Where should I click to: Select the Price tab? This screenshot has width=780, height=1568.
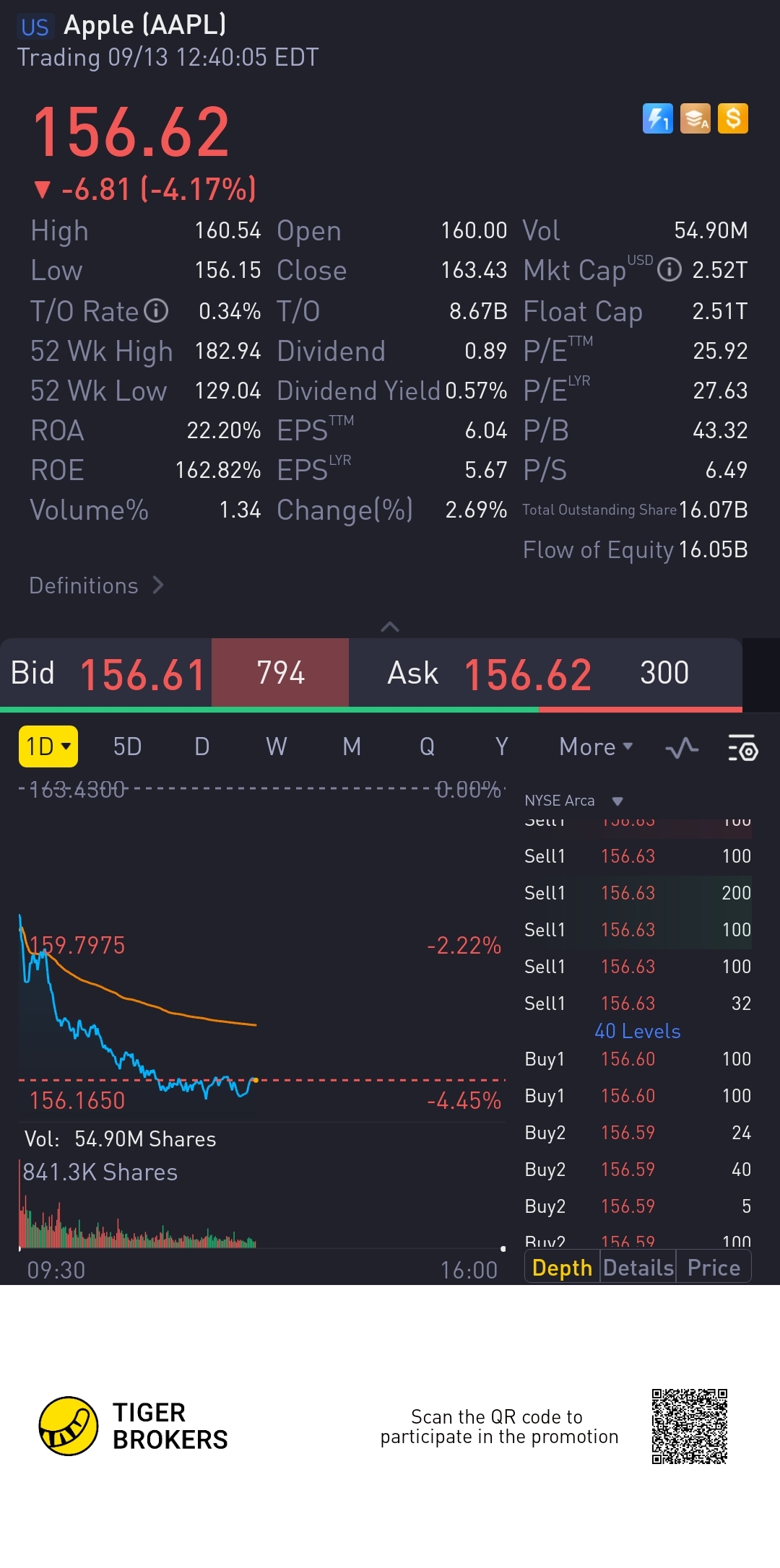[x=714, y=1268]
